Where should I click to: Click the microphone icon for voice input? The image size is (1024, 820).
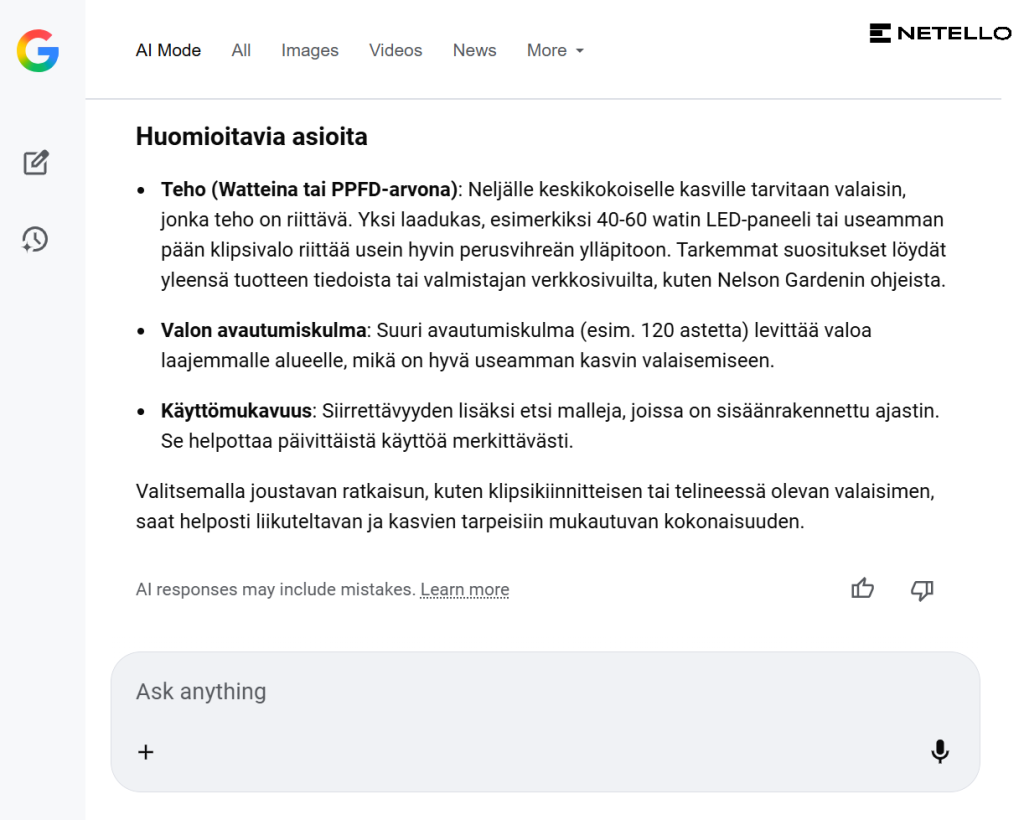[x=939, y=751]
